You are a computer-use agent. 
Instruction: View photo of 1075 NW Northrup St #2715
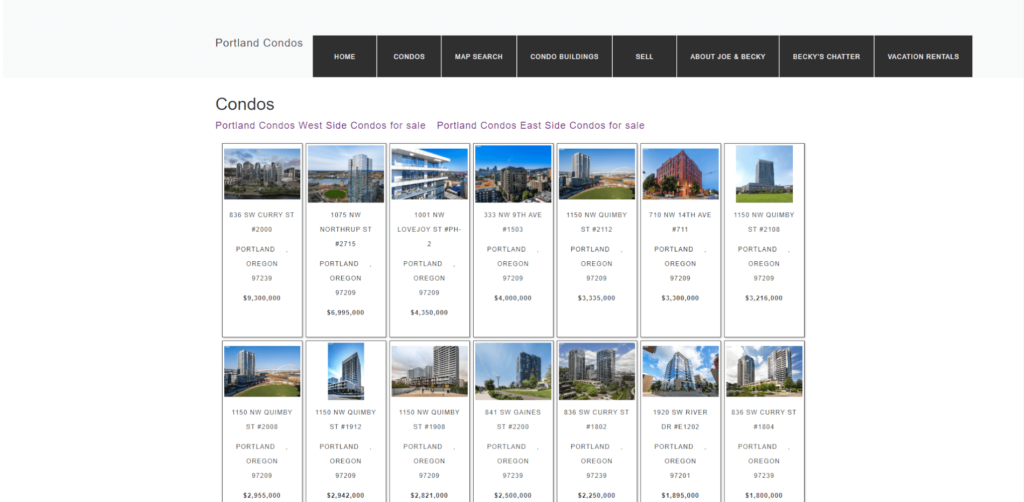345,174
